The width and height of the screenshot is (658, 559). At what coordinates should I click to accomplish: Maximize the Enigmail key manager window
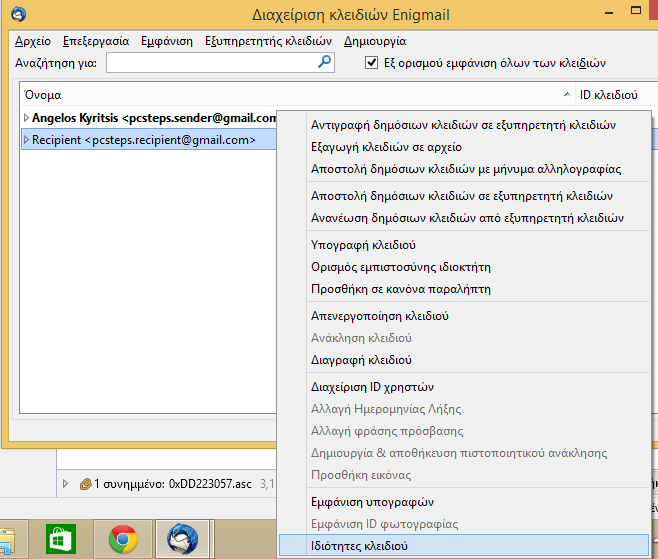click(x=636, y=10)
